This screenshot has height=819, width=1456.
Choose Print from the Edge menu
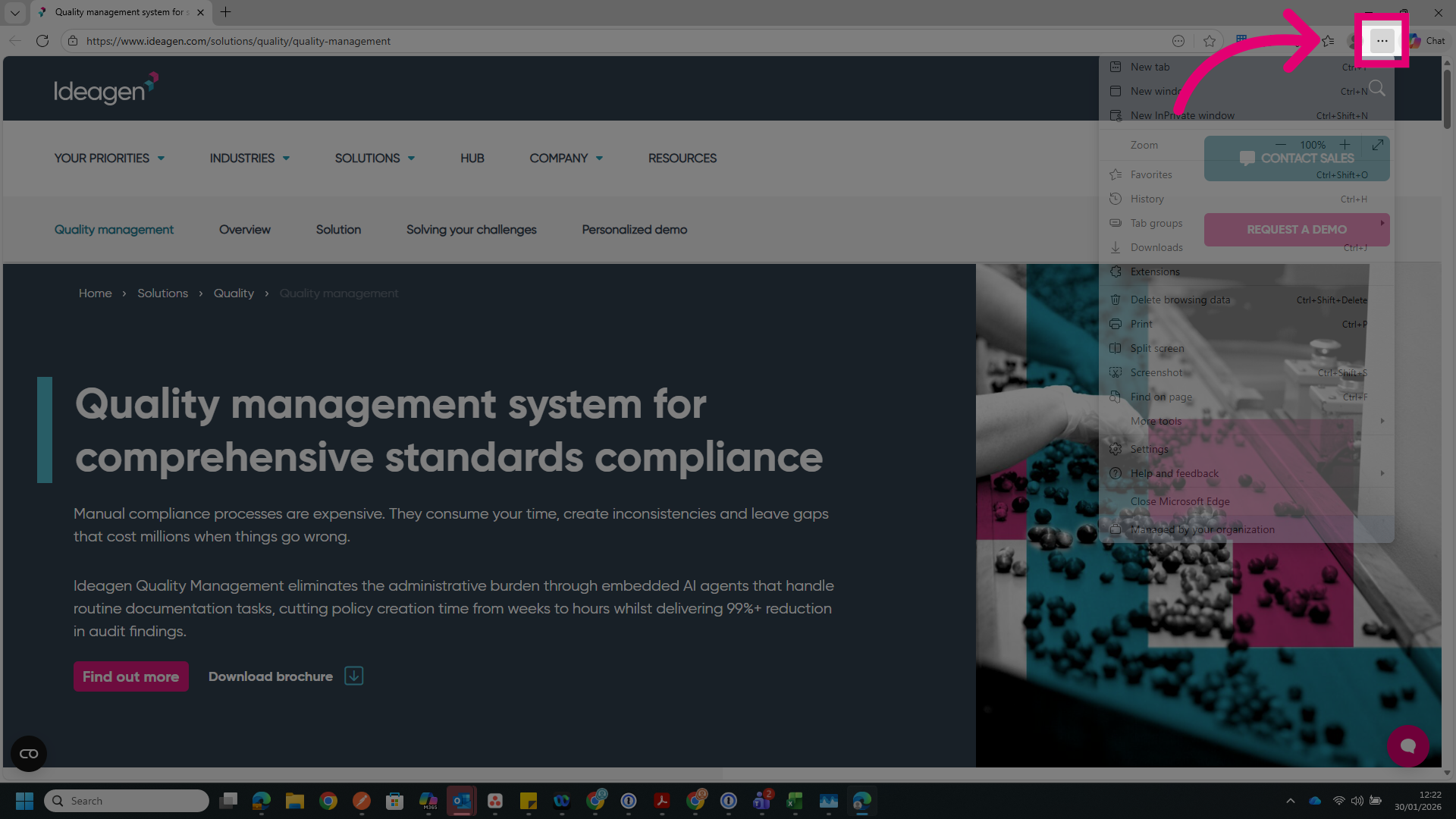pos(1246,324)
